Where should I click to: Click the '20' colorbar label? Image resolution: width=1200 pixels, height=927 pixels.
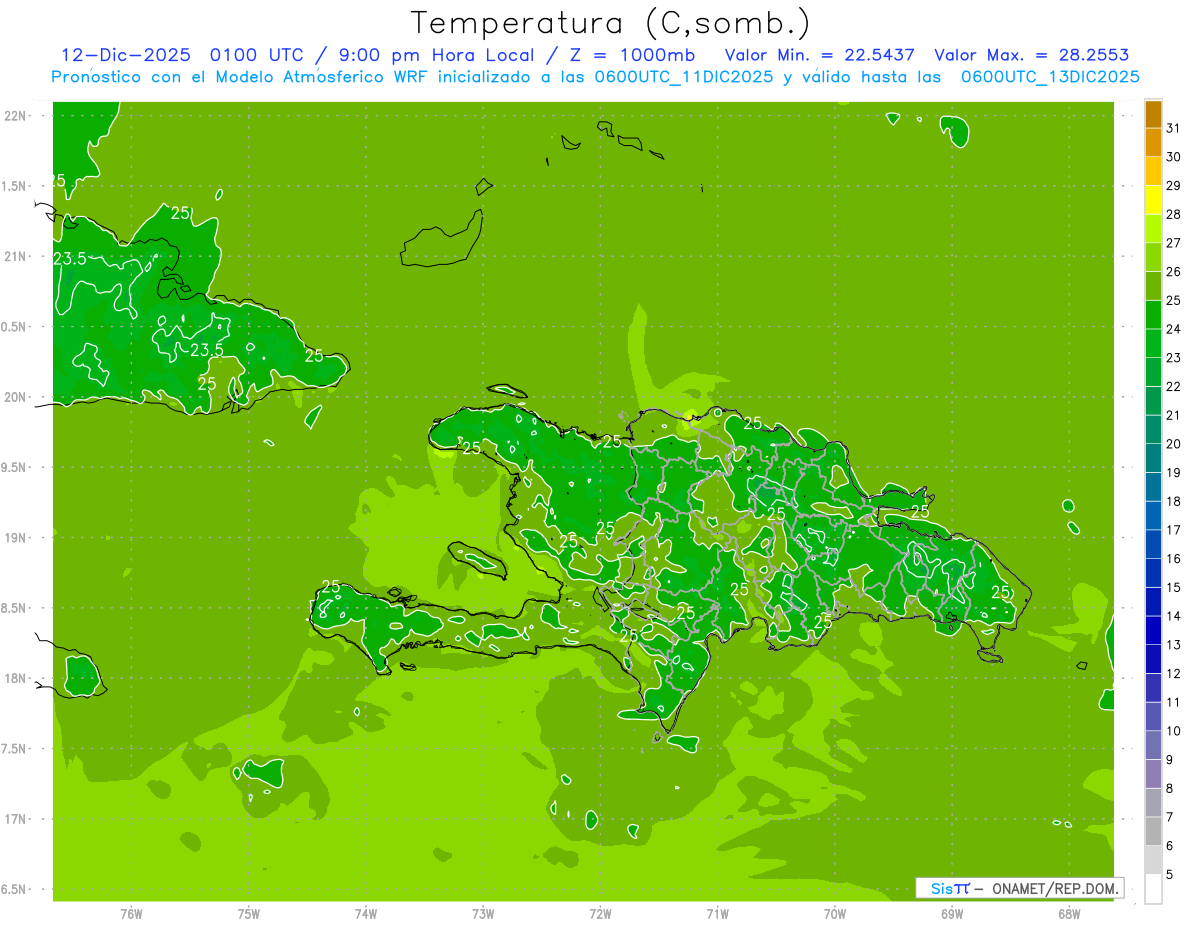[x=1173, y=444]
